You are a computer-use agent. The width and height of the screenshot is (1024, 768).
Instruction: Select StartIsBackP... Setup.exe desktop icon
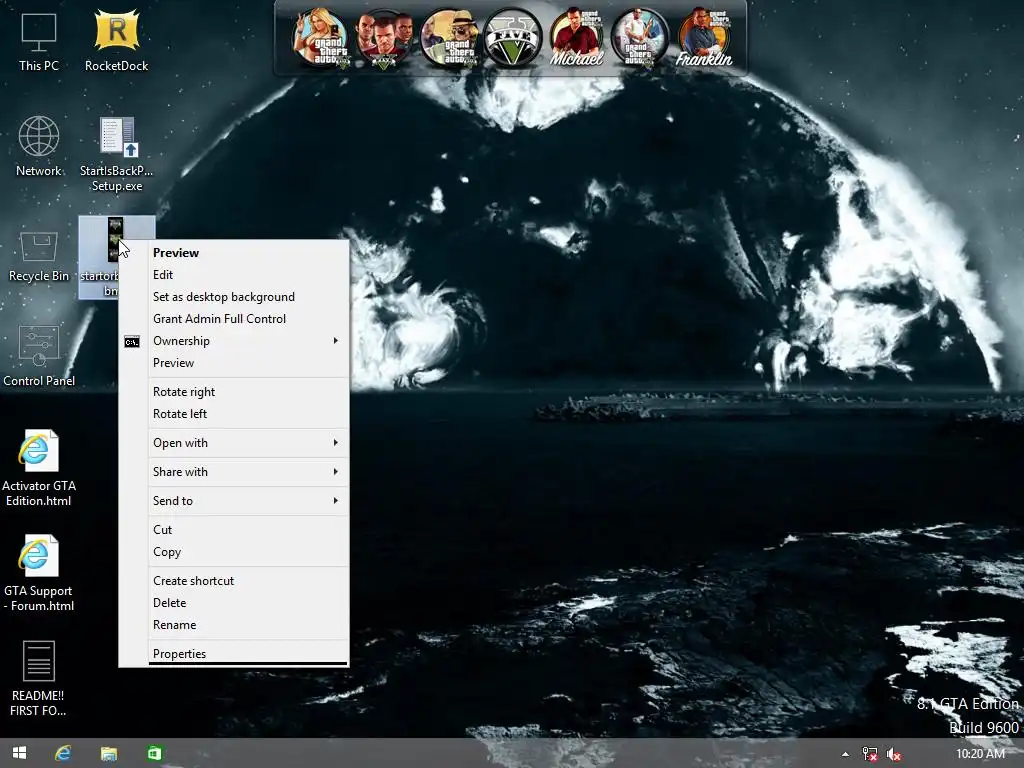coord(116,154)
